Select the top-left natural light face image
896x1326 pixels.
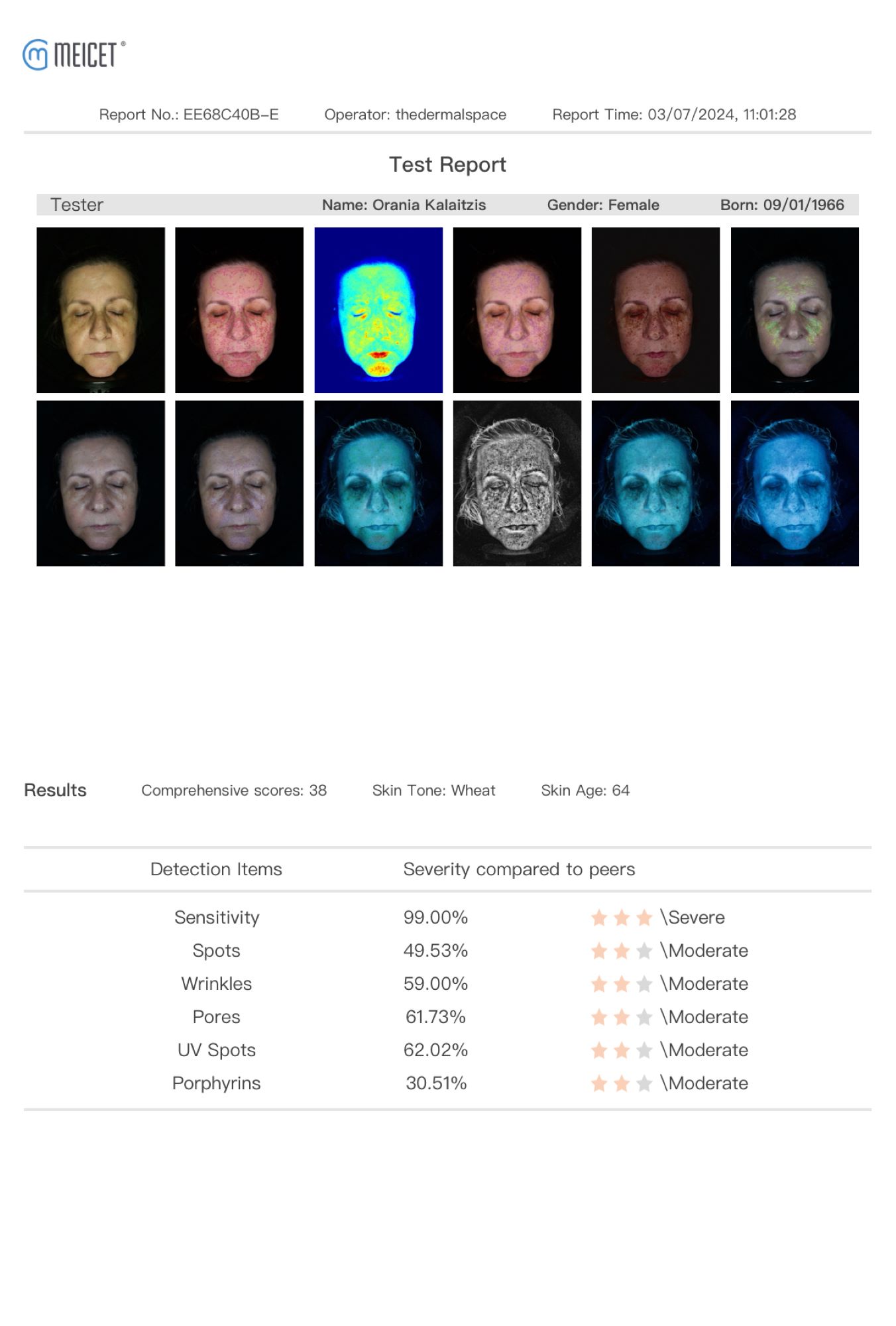pos(101,310)
